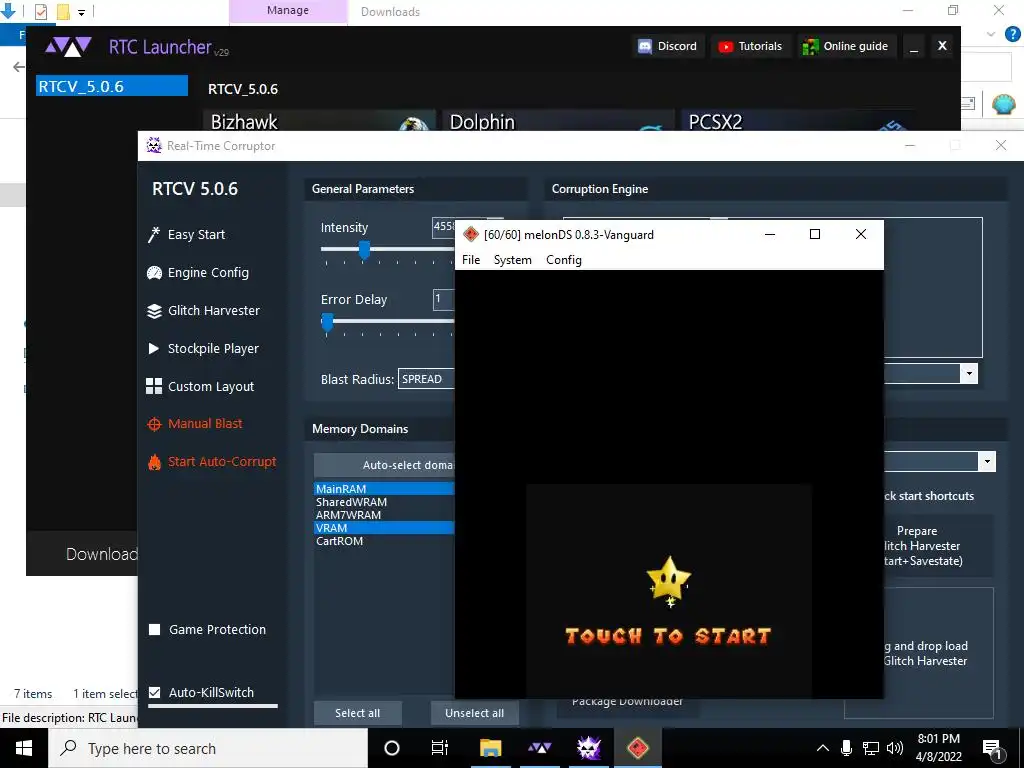Select SharedWRAM memory domain
The image size is (1024, 768).
click(384, 502)
